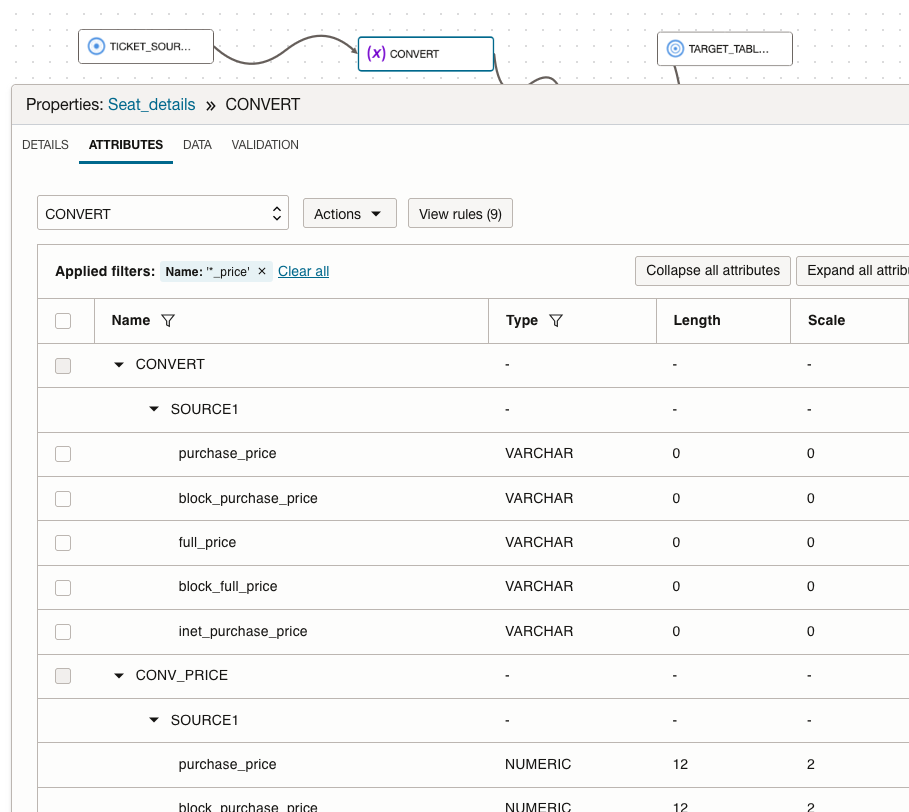This screenshot has height=812, width=909.
Task: Open the Actions dropdown menu
Action: 349,213
